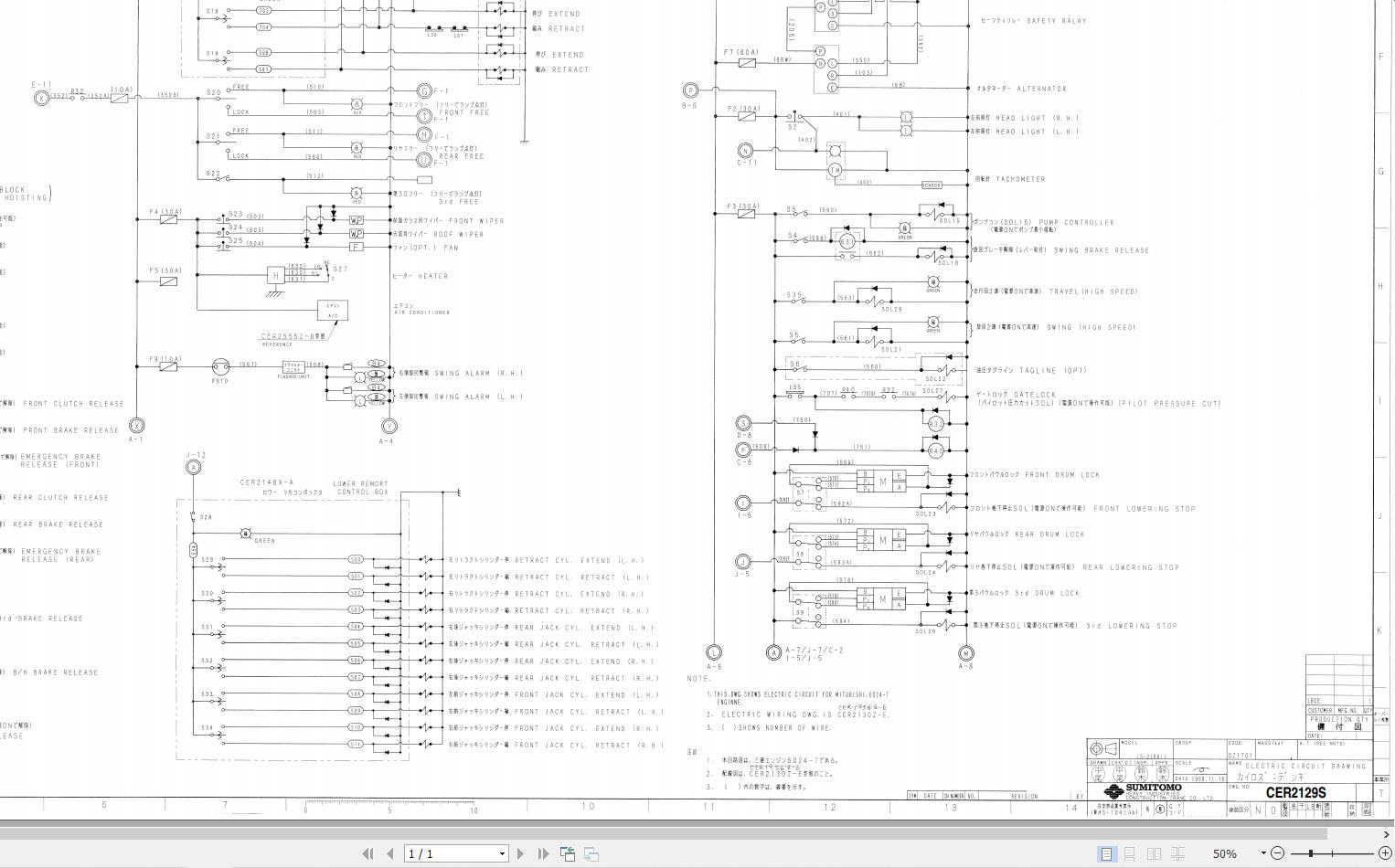Image resolution: width=1395 pixels, height=868 pixels.
Task: Click the ELECTRIC CIRCUIT DRAWING title
Action: pyautogui.click(x=1306, y=767)
